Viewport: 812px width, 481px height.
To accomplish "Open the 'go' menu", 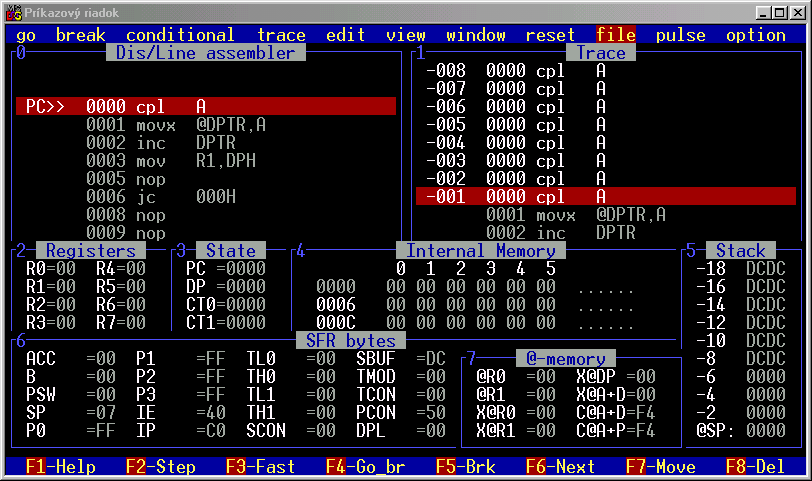I will coord(26,35).
